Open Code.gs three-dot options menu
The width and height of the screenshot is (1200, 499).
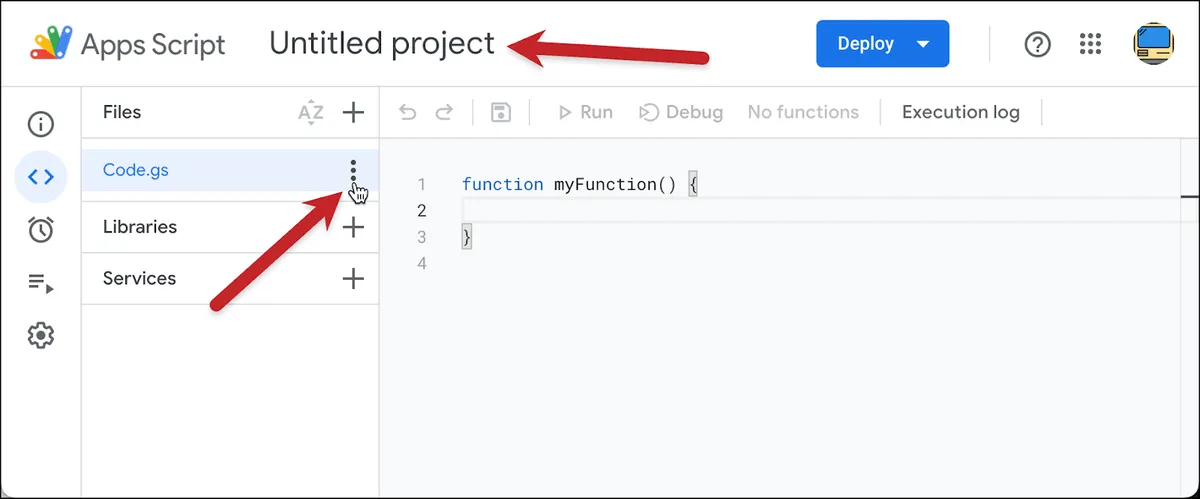353,170
